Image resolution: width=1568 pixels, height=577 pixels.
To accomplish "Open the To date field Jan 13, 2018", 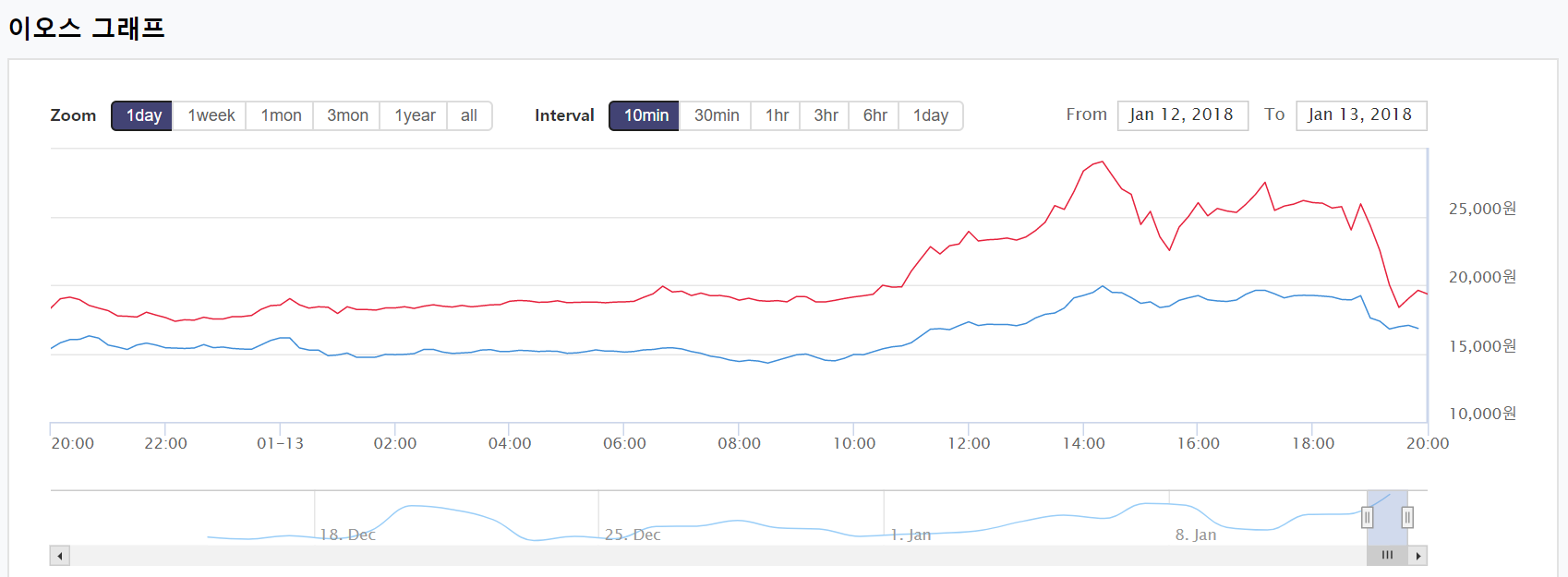I will pos(1361,115).
